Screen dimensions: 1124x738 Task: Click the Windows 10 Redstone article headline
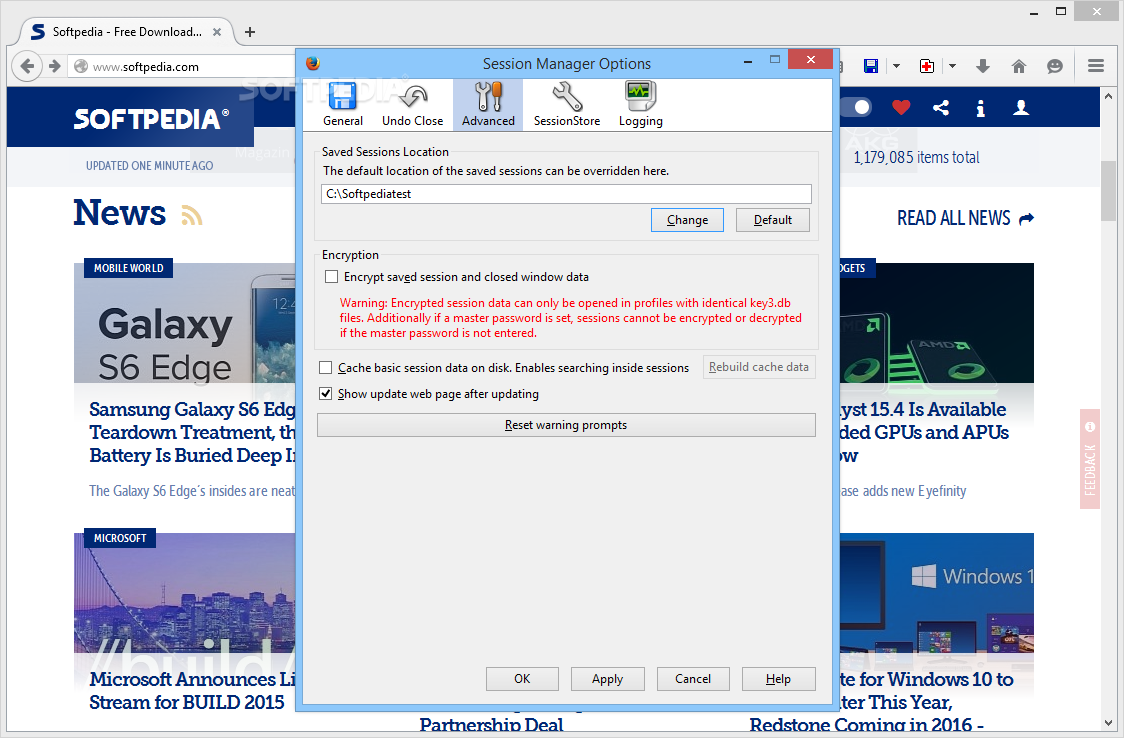(x=882, y=702)
